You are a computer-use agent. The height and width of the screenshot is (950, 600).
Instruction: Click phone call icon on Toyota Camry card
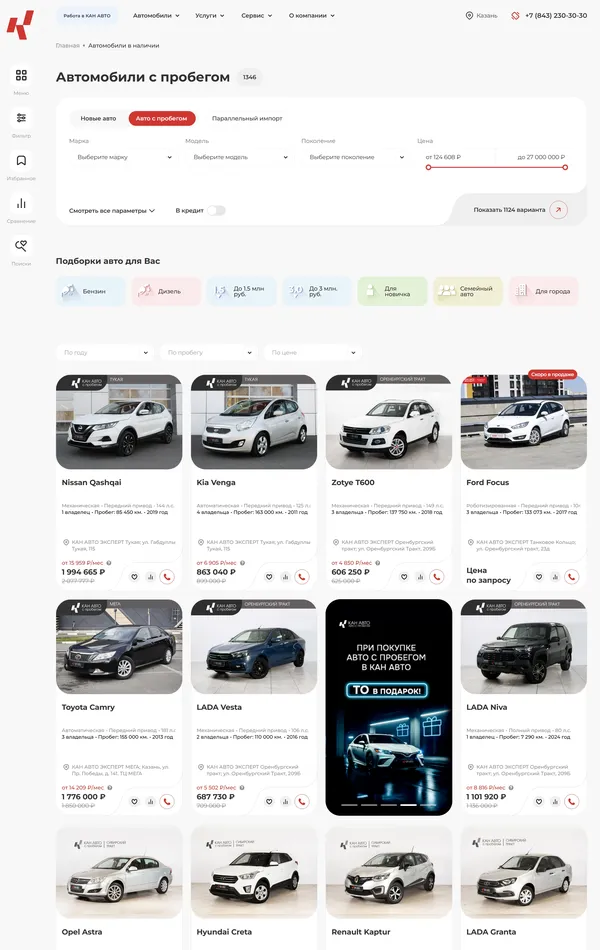coord(166,801)
